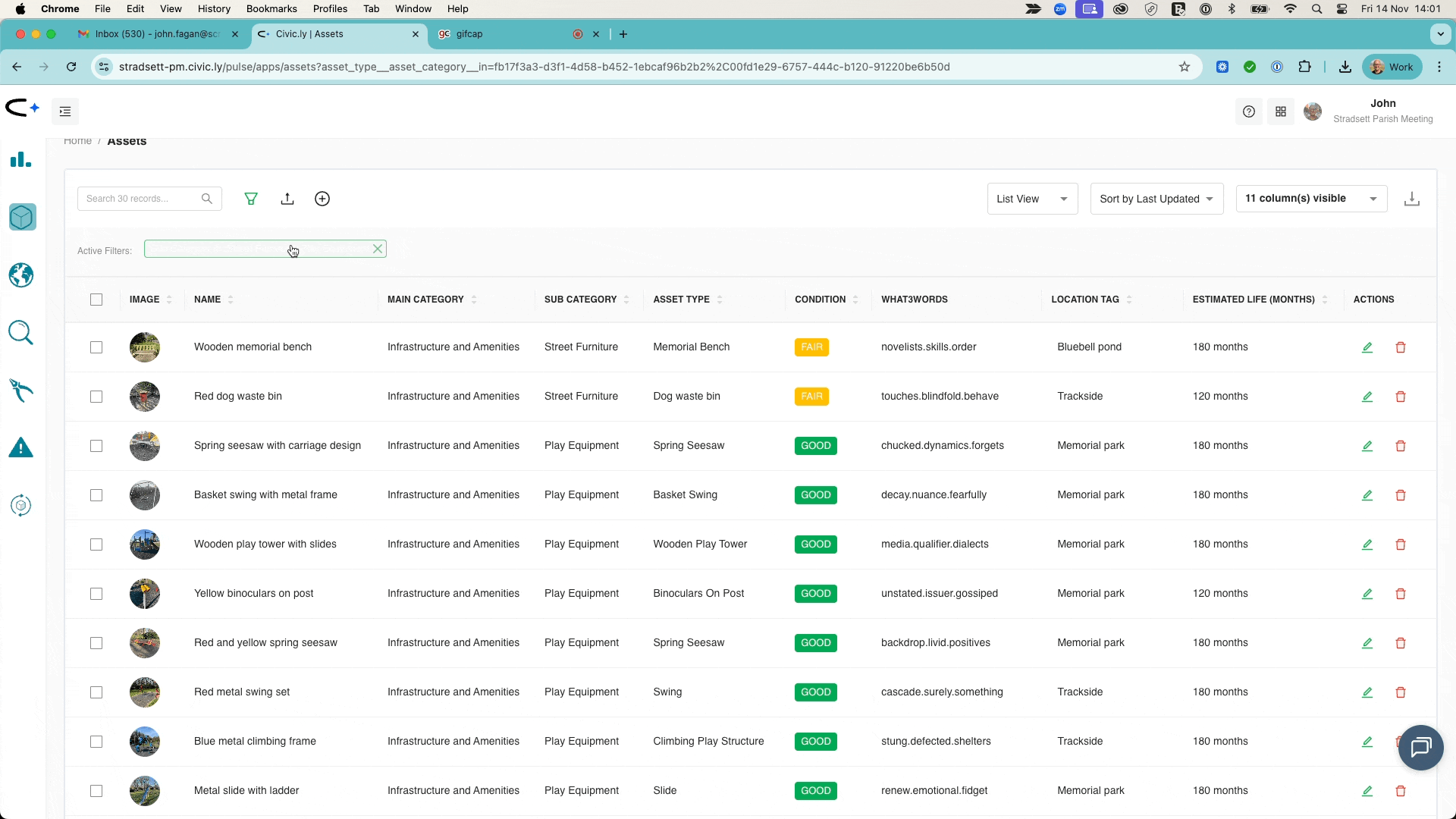Open the 11 column(s) visible dropdown
The height and width of the screenshot is (819, 1456).
(x=1311, y=199)
